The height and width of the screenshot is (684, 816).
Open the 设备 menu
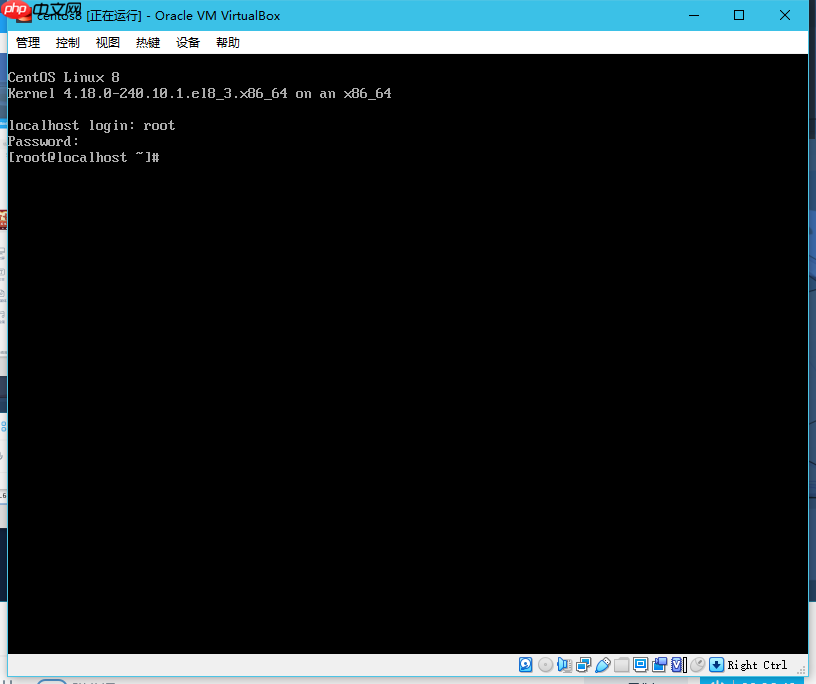(187, 42)
